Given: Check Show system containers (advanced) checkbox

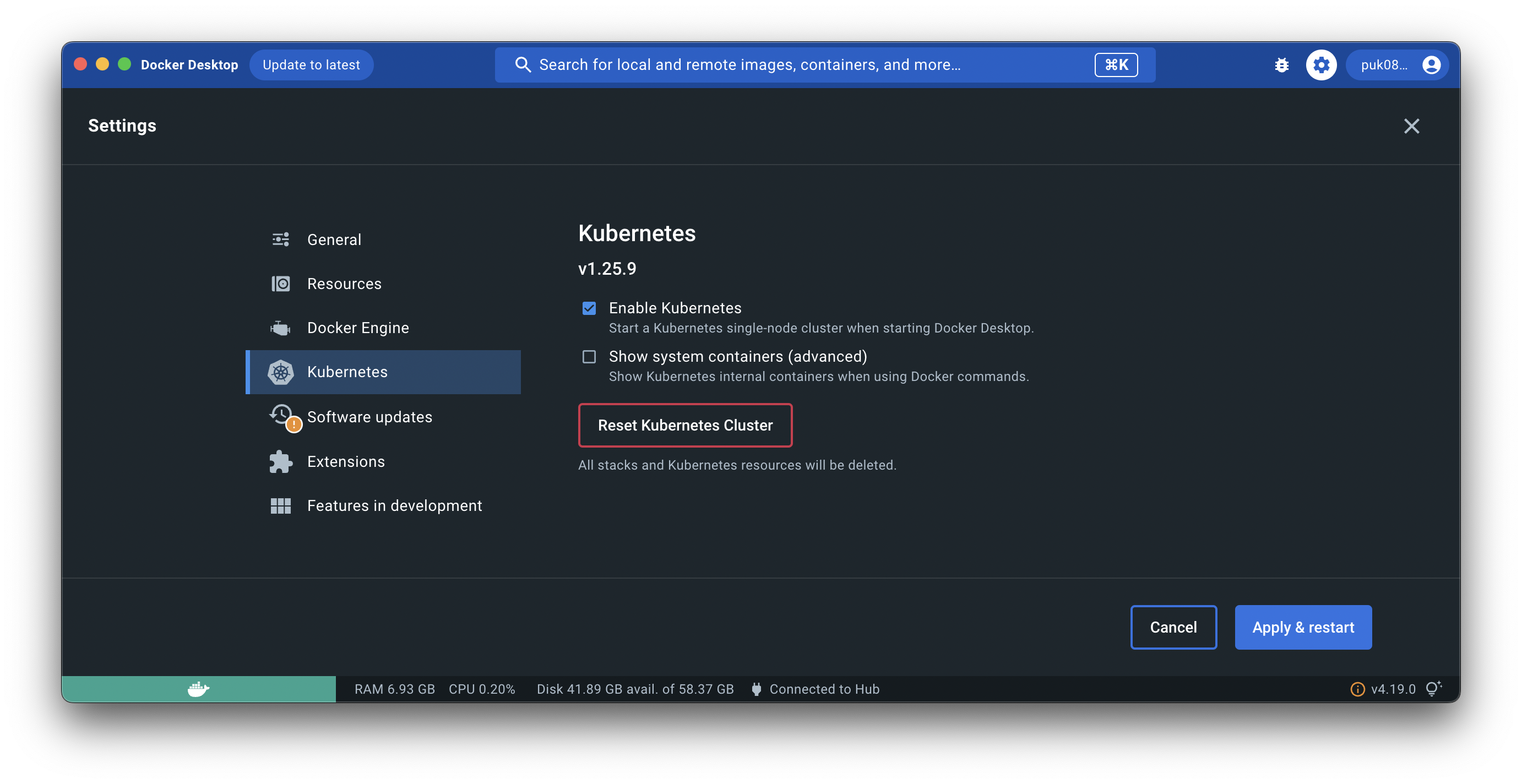Looking at the screenshot, I should [589, 357].
